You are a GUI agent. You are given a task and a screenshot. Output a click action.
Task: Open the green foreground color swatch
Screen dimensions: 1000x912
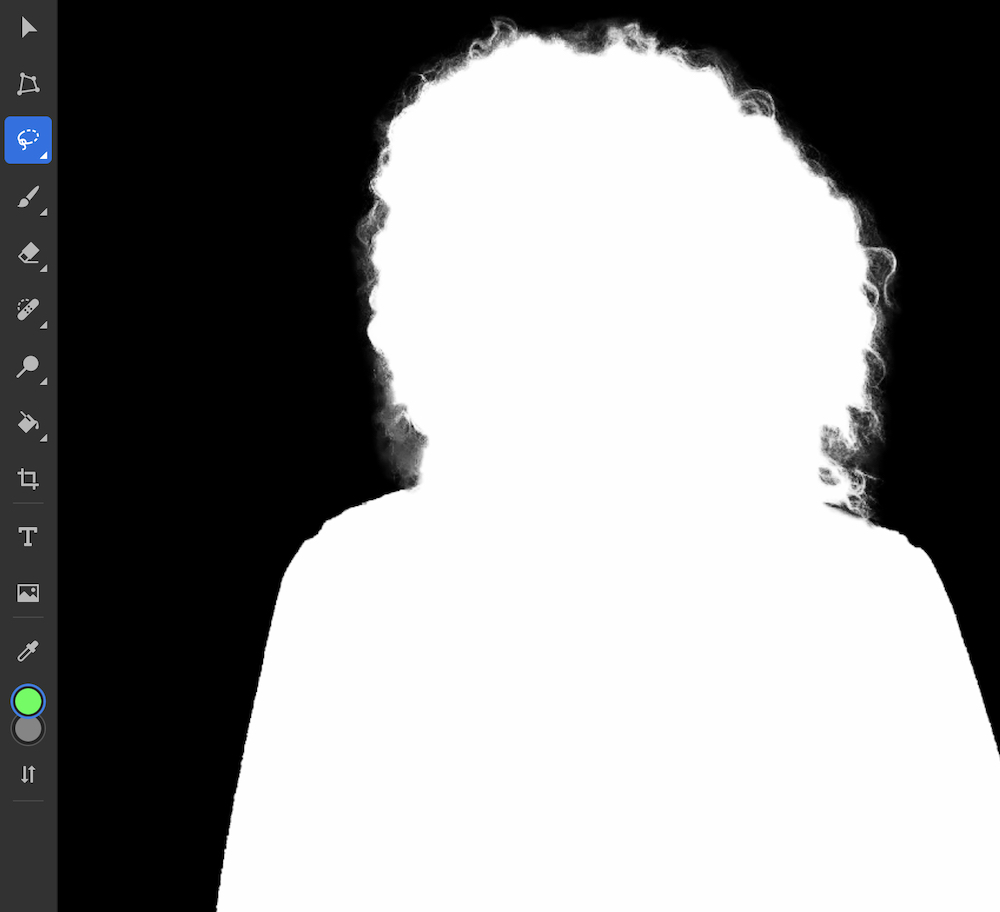coord(28,702)
